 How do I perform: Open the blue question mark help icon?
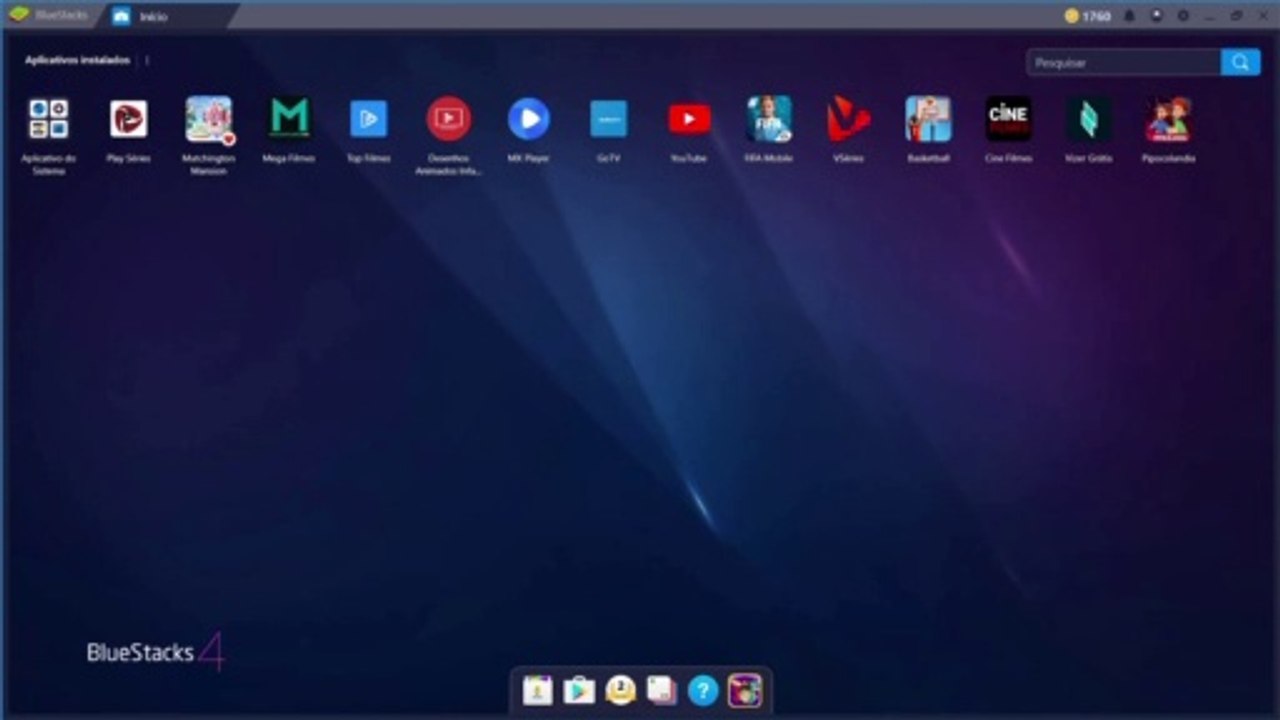point(703,690)
